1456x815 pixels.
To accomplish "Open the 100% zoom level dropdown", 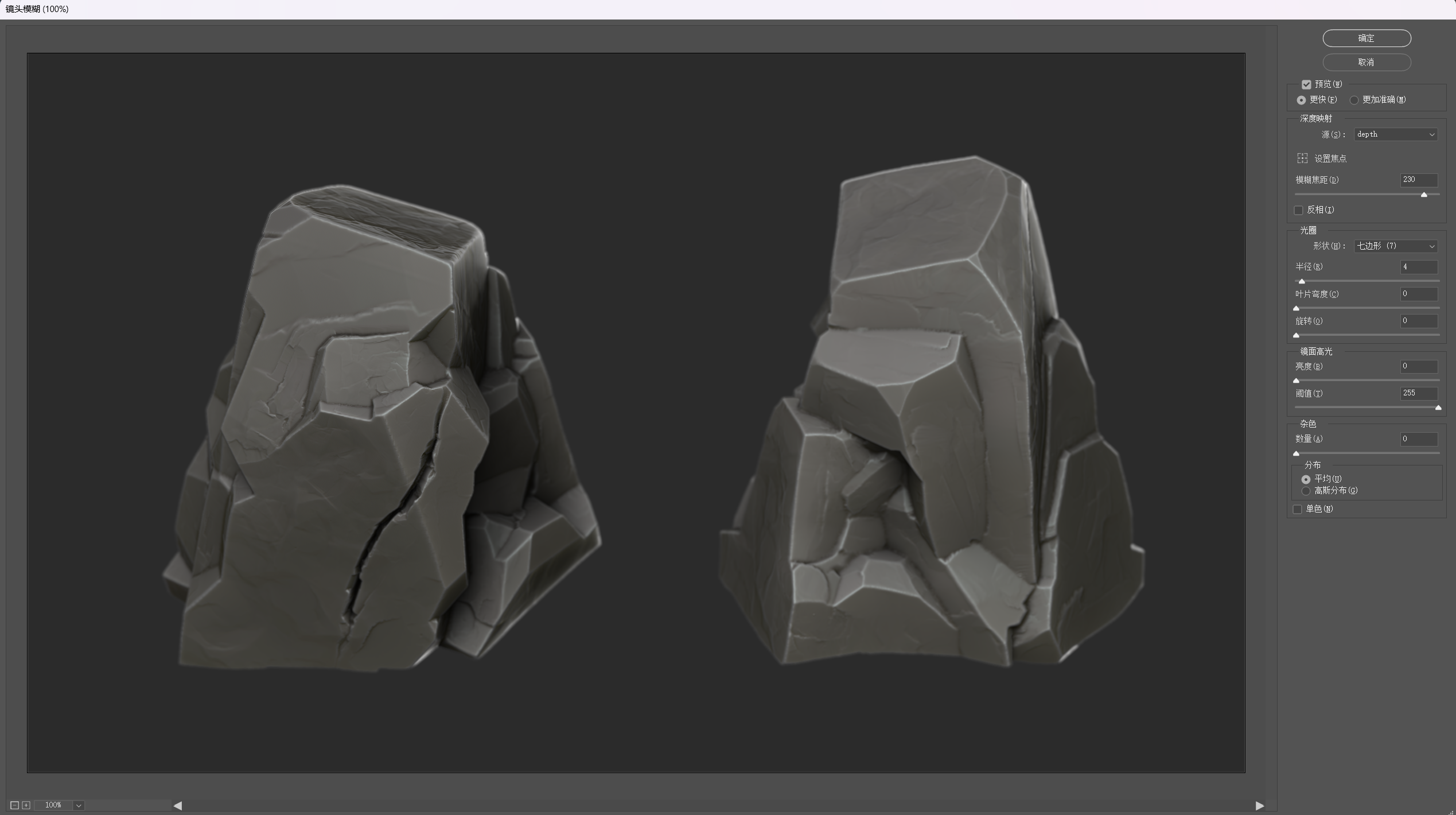I will pyautogui.click(x=79, y=805).
